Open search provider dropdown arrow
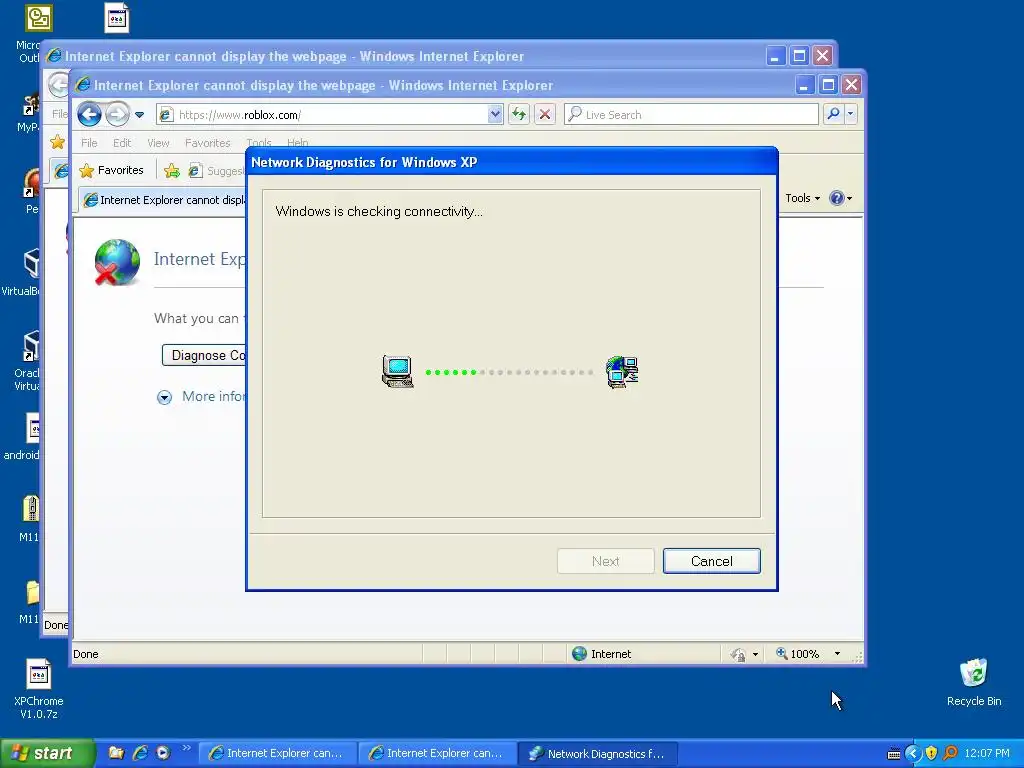The width and height of the screenshot is (1024, 768). (850, 114)
